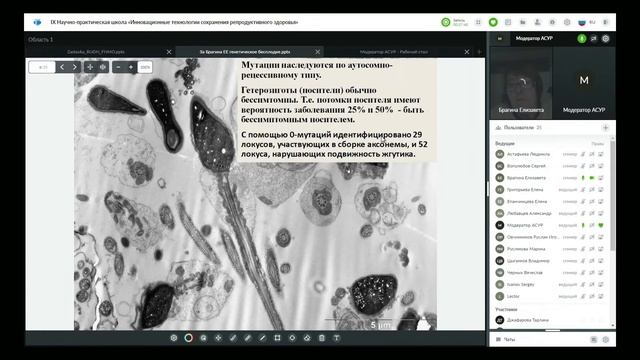
Task: Open drawing settings gear in bottom toolbar
Action: click(174, 338)
